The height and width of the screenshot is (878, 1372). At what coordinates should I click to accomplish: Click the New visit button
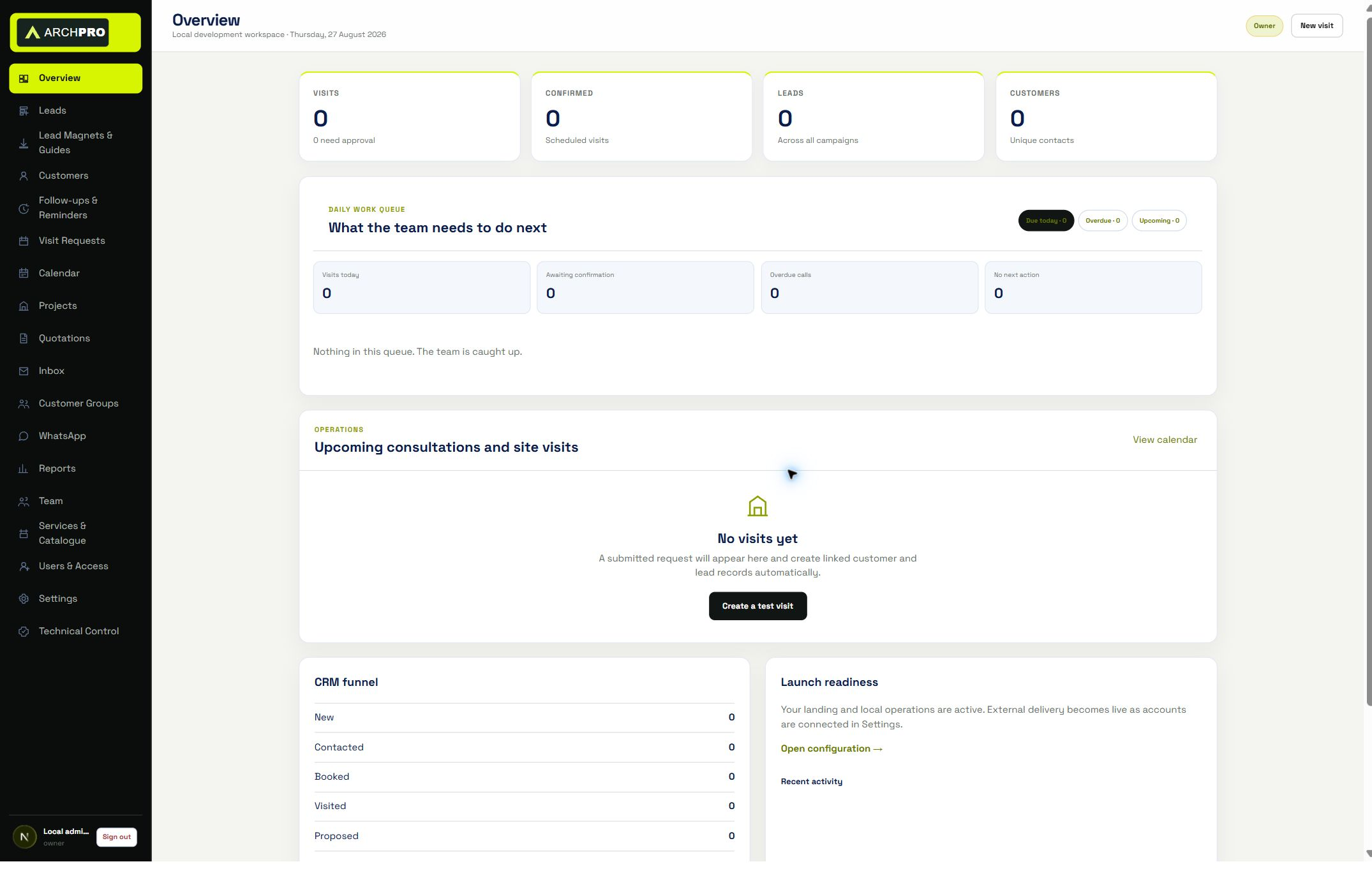[x=1316, y=26]
